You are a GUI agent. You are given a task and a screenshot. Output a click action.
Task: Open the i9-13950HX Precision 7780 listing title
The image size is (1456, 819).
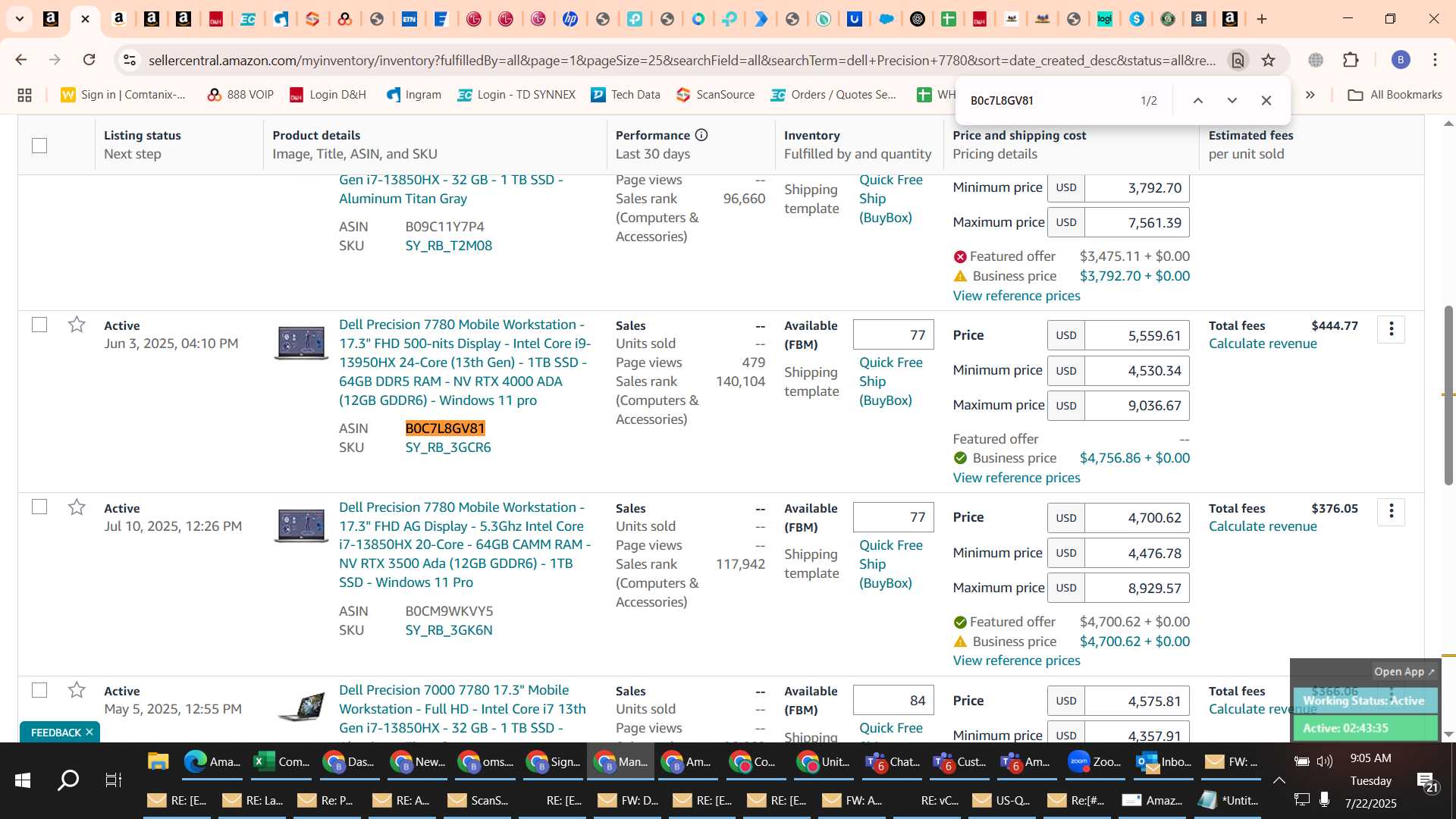point(464,362)
